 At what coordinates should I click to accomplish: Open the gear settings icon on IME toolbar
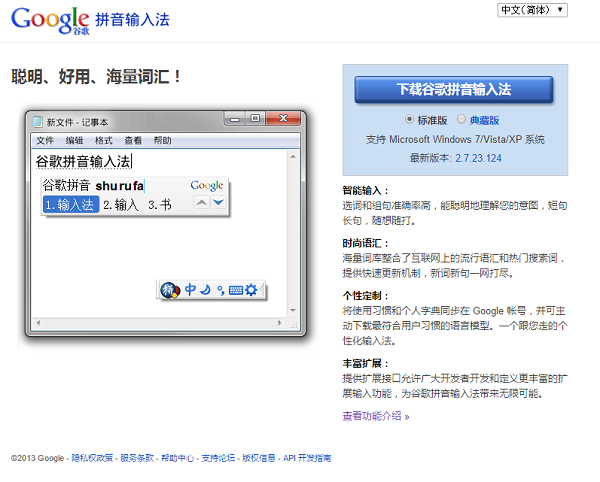click(251, 290)
